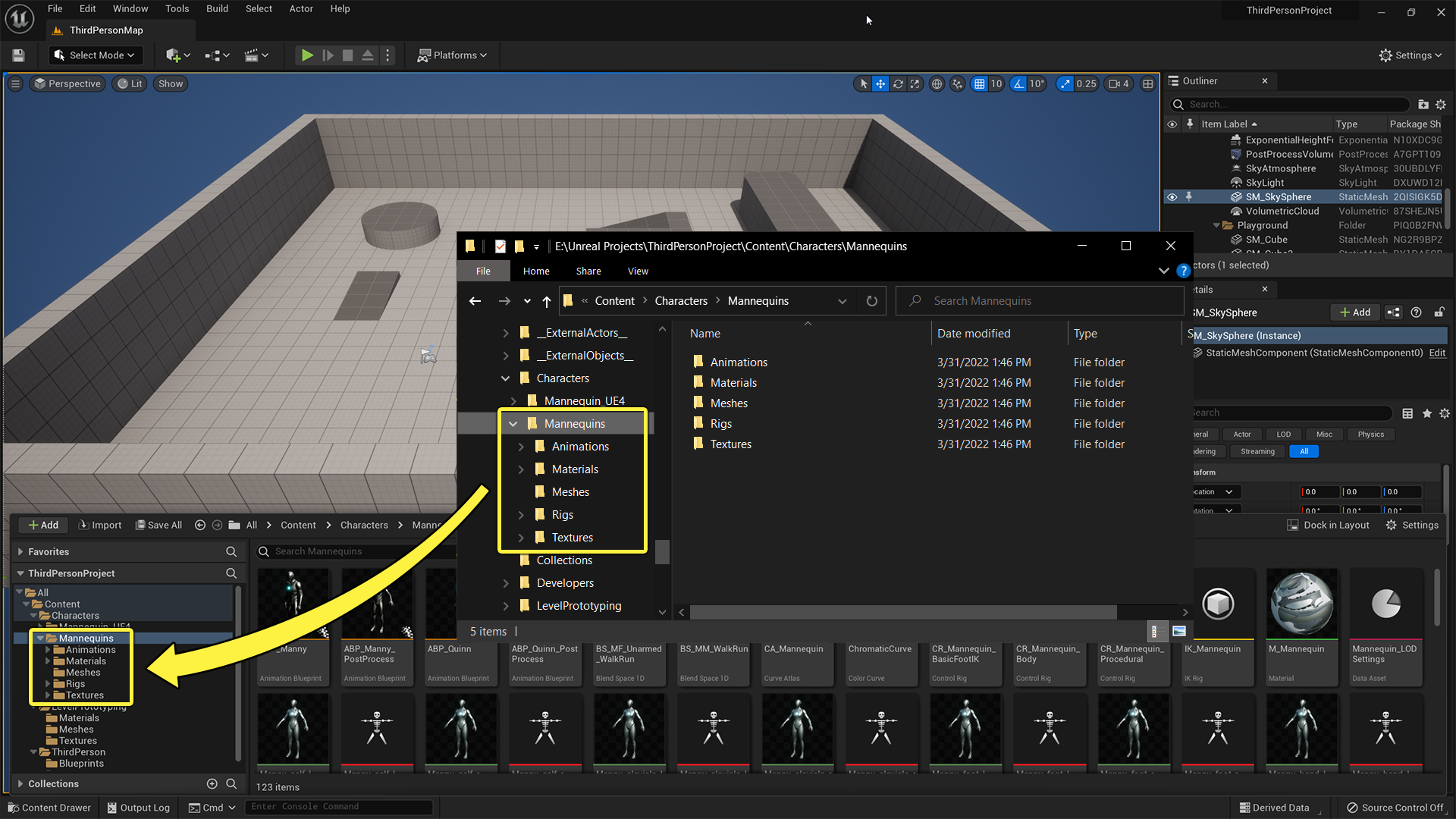This screenshot has height=819, width=1456.
Task: Open camera speed setting in viewport
Action: tap(1119, 84)
